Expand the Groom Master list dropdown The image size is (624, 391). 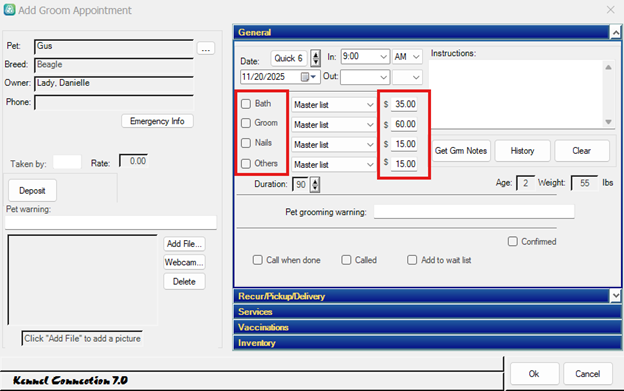click(333, 125)
